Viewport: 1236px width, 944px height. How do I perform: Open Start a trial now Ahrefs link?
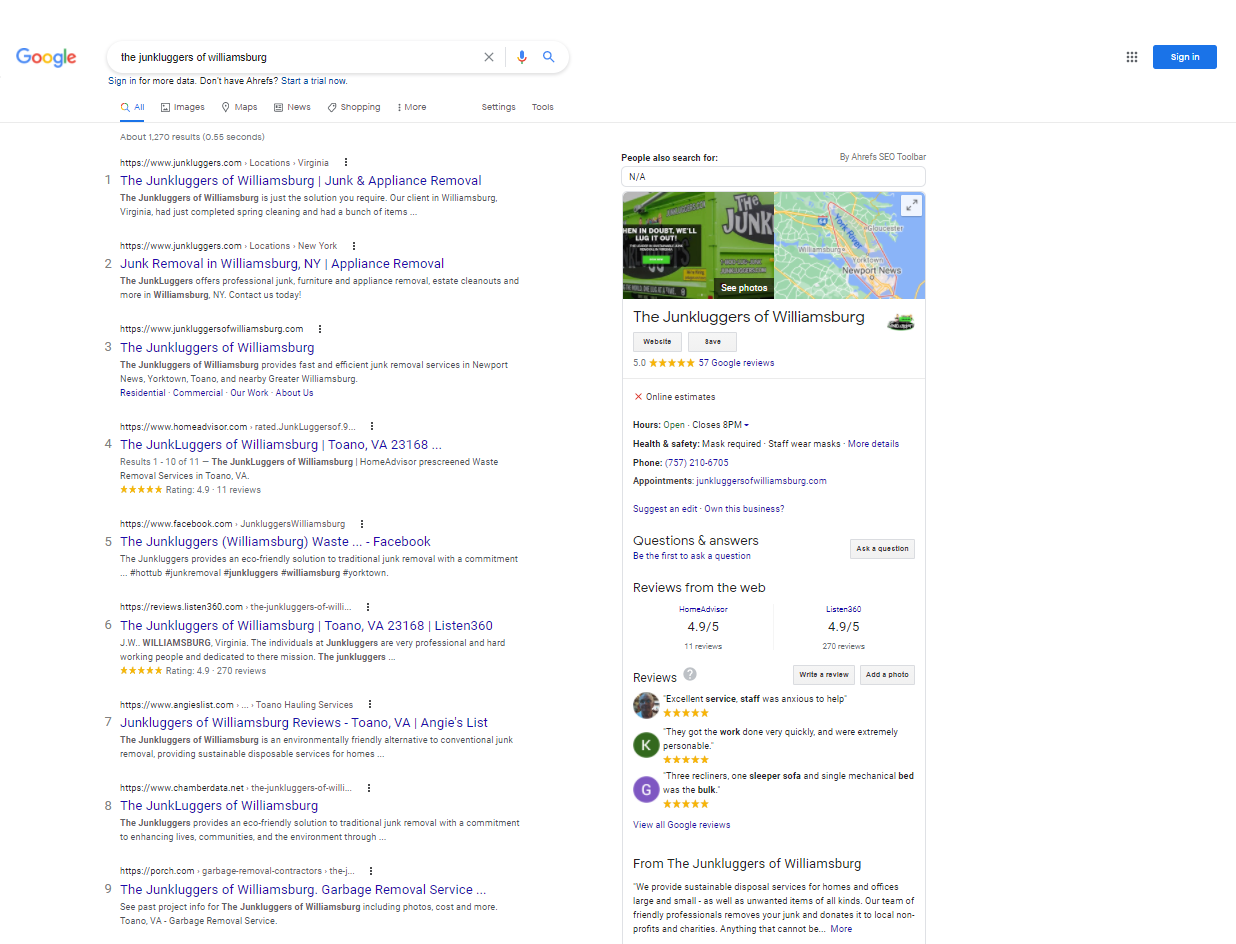(314, 81)
